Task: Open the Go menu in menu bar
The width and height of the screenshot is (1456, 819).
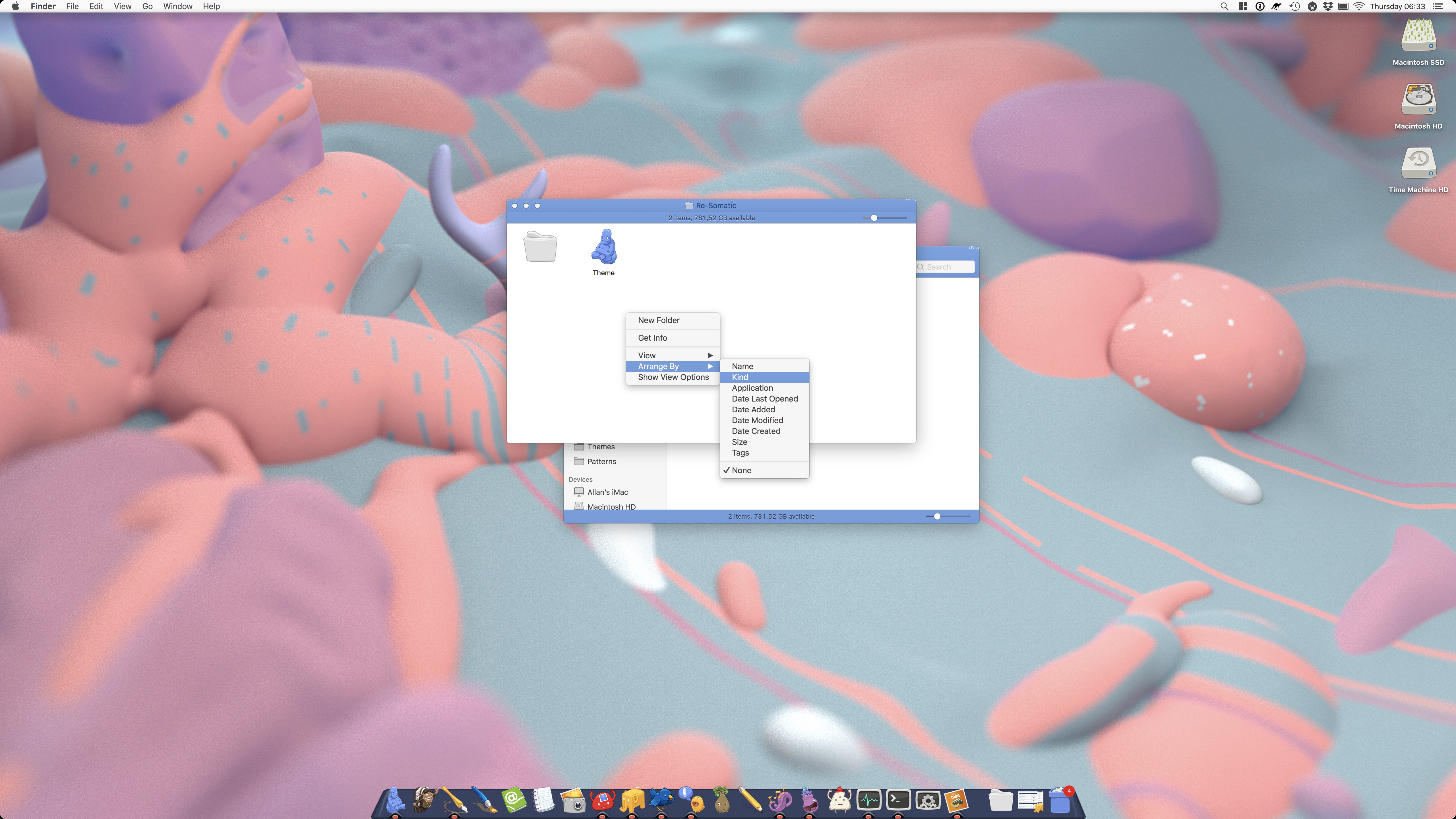Action: click(147, 6)
